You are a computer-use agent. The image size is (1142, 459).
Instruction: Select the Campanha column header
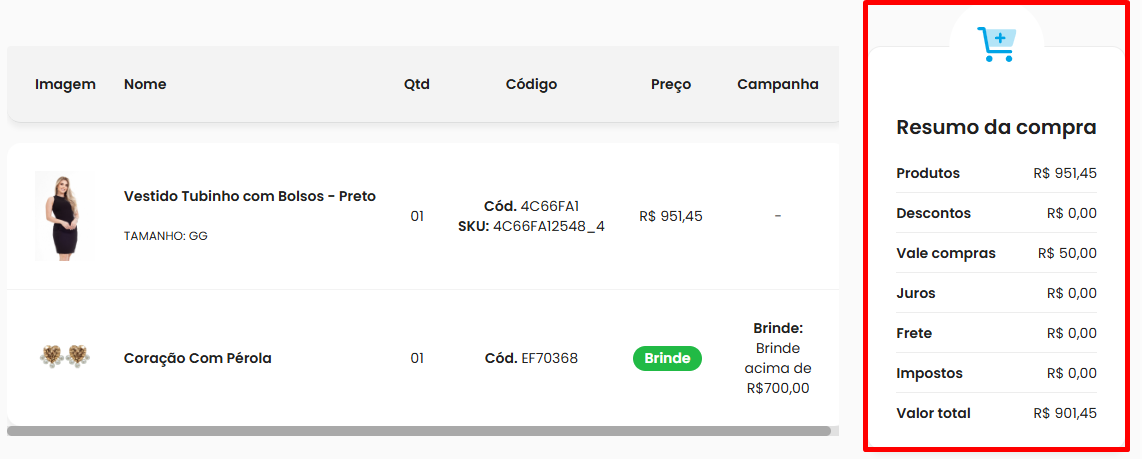point(778,85)
